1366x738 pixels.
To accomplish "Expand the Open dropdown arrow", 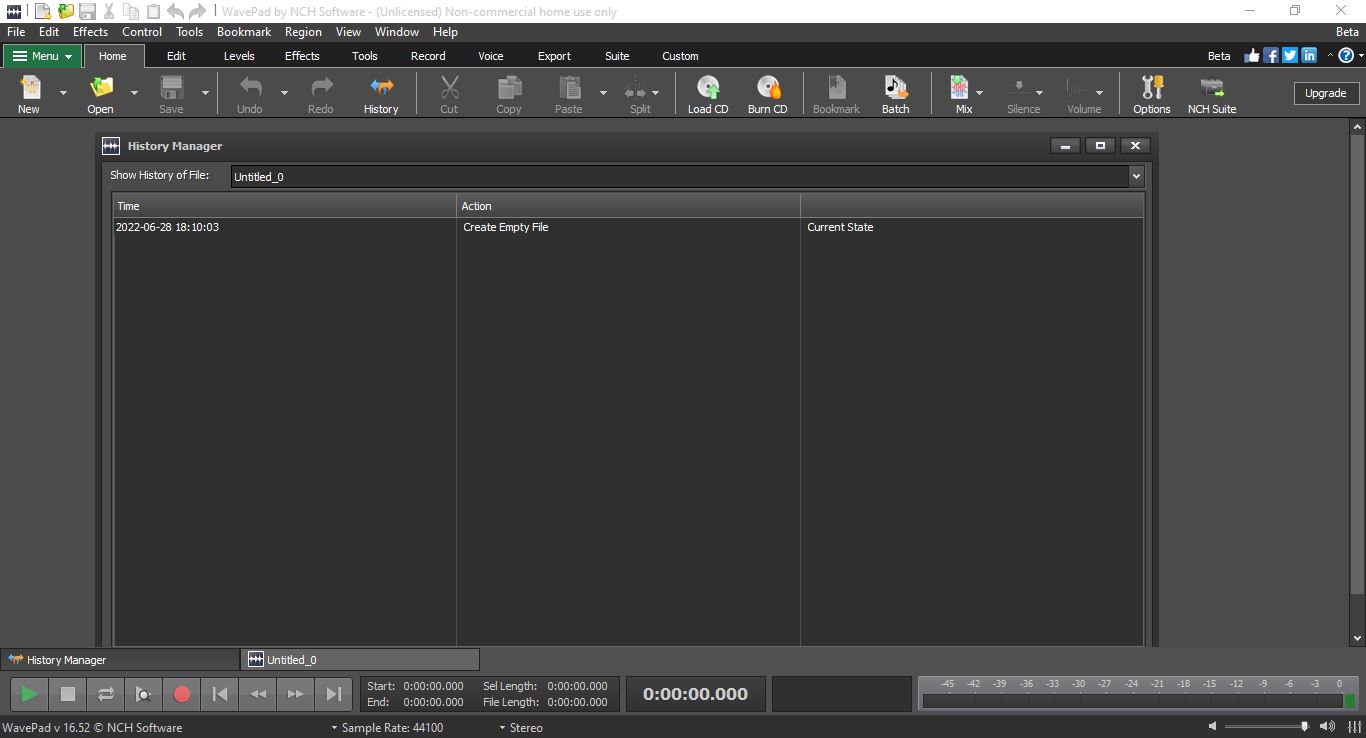I will pos(134,93).
